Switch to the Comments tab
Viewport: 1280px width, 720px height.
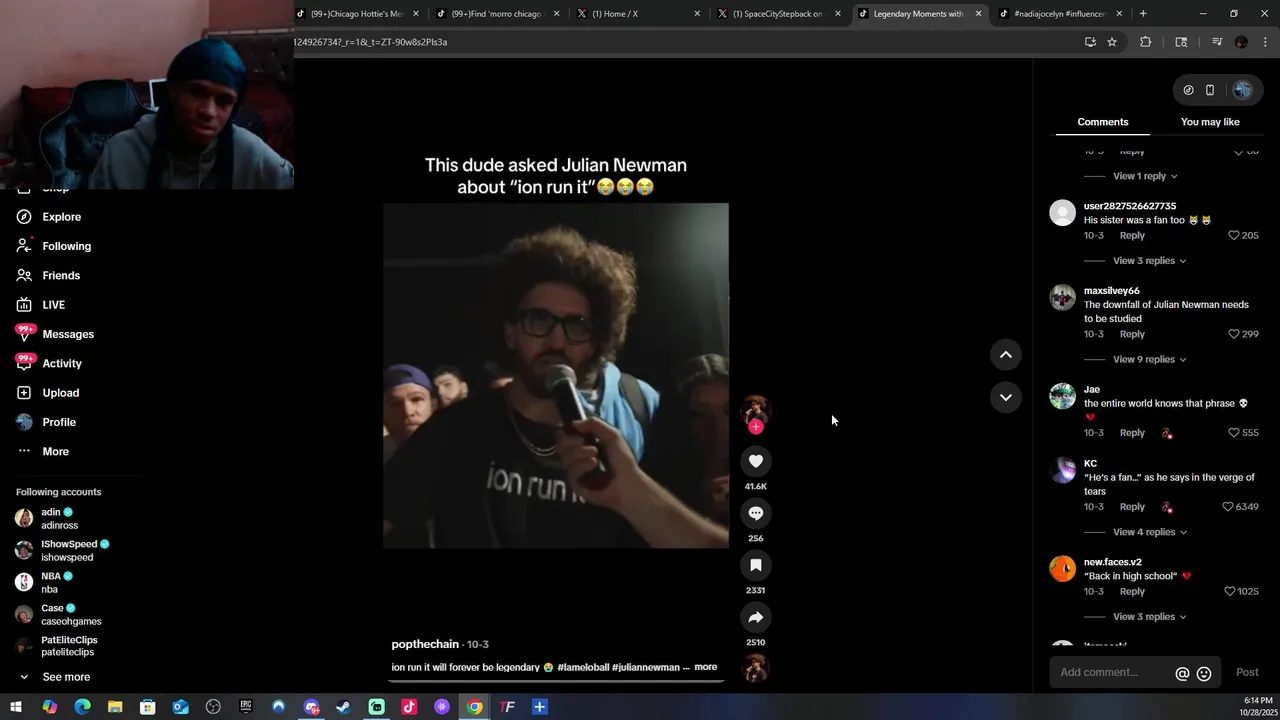coord(1102,122)
